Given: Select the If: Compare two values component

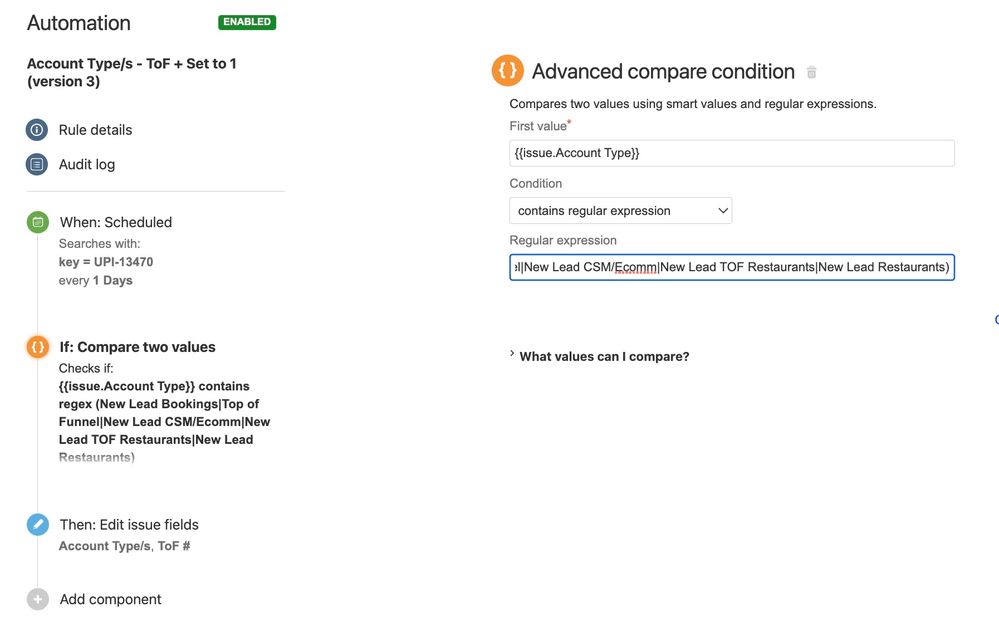Looking at the screenshot, I should (x=138, y=347).
